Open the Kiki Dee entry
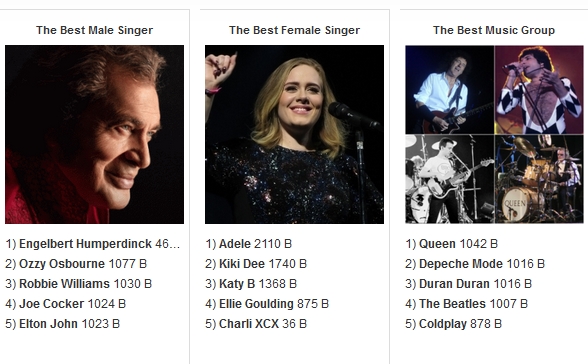Screen dimensions: 588x364 (242, 264)
